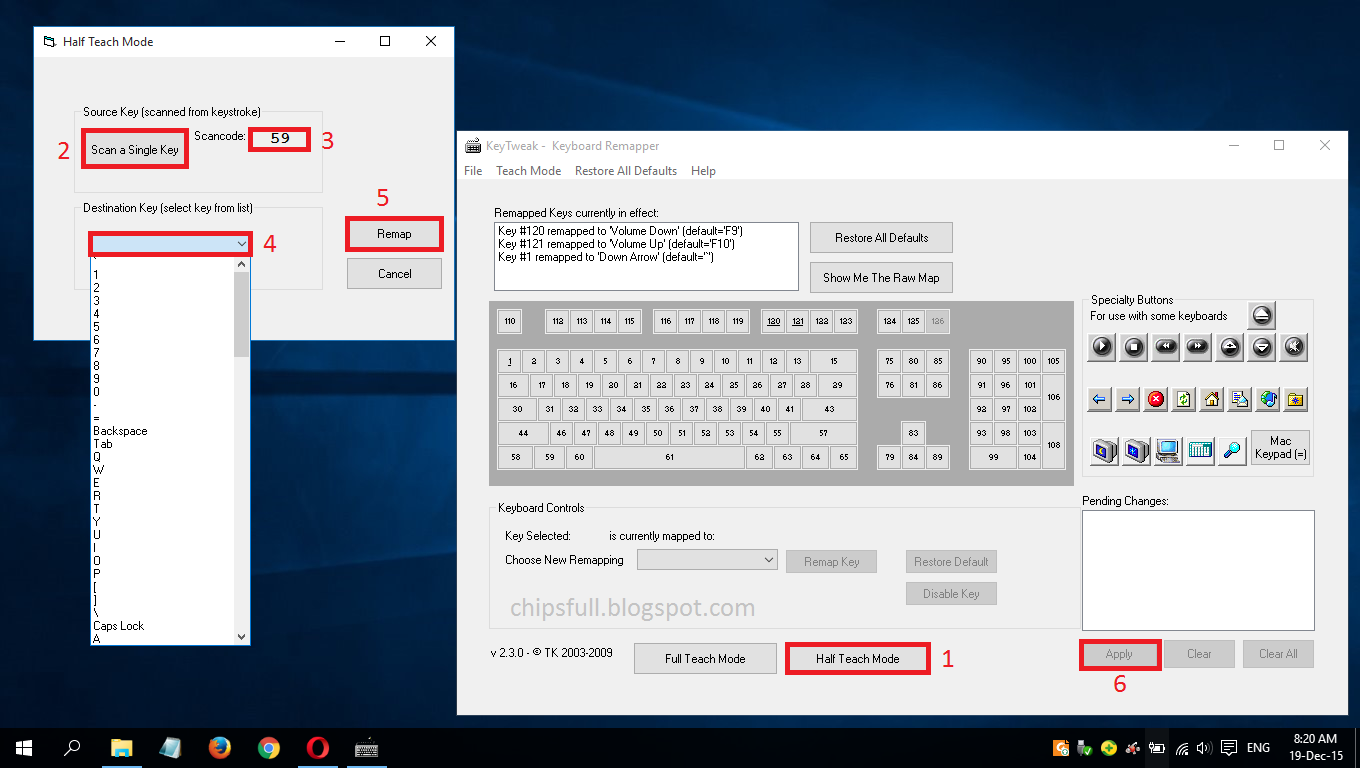The image size is (1360, 768).
Task: Select key 30 on the keyboard layout
Action: coord(517,409)
